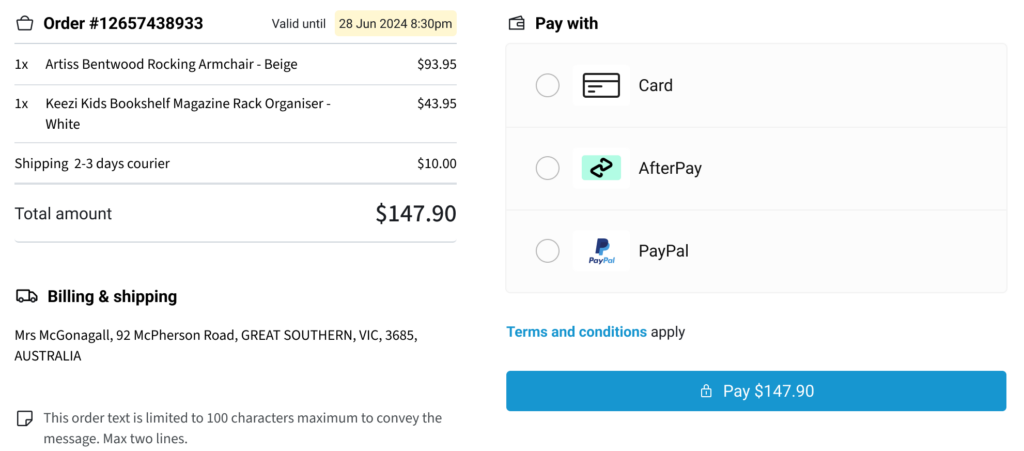Click the Shipping 2-3 days courier row
Screen dimensions: 1024x451
tap(236, 163)
